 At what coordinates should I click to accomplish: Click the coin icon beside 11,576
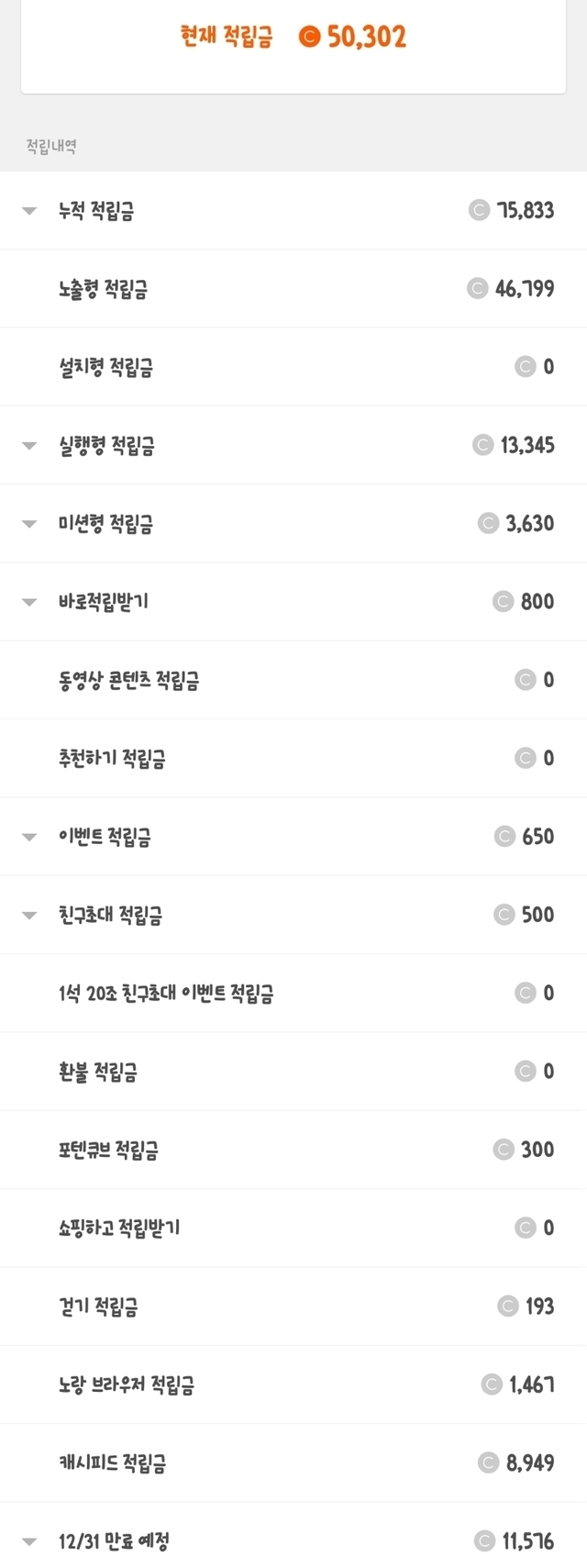point(484,1540)
